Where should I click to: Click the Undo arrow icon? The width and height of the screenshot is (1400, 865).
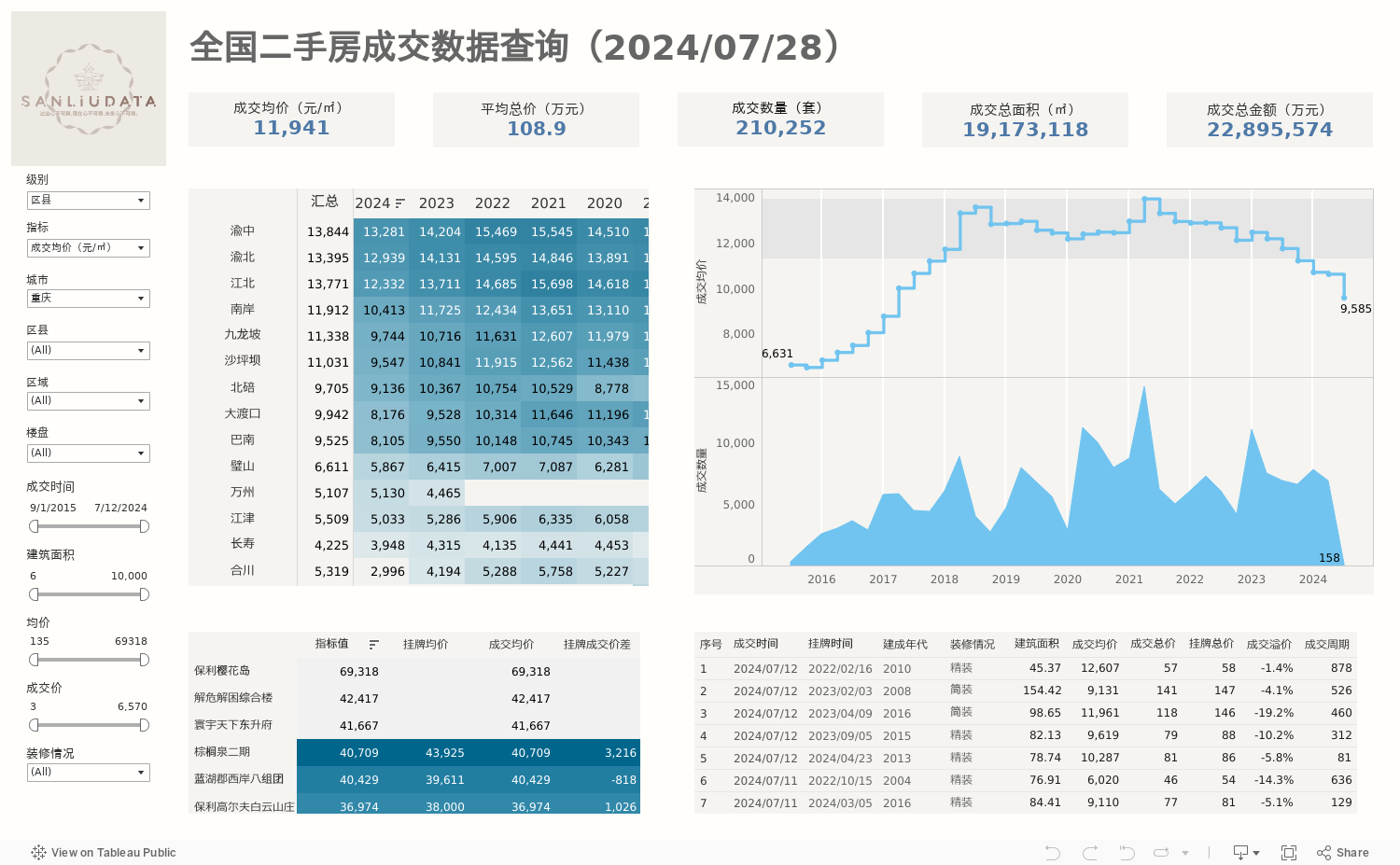click(x=1053, y=852)
